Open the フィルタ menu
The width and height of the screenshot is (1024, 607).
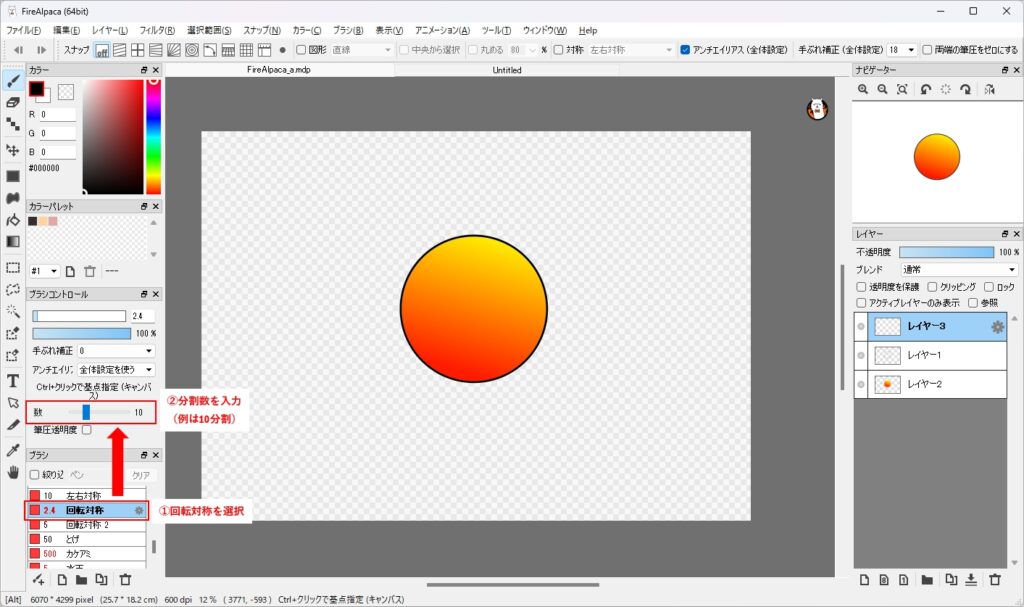point(157,31)
